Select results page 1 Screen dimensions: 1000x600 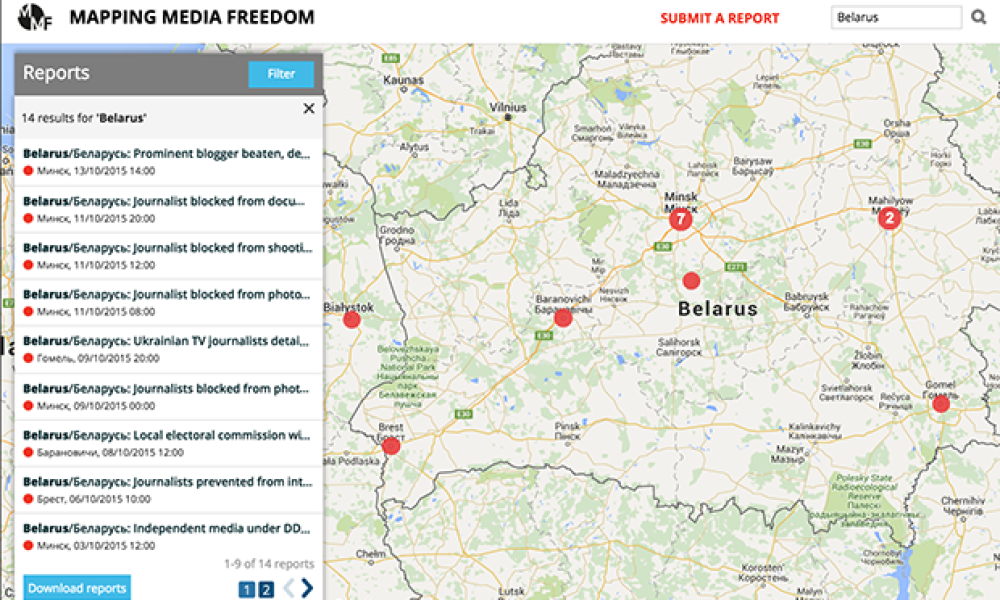246,590
